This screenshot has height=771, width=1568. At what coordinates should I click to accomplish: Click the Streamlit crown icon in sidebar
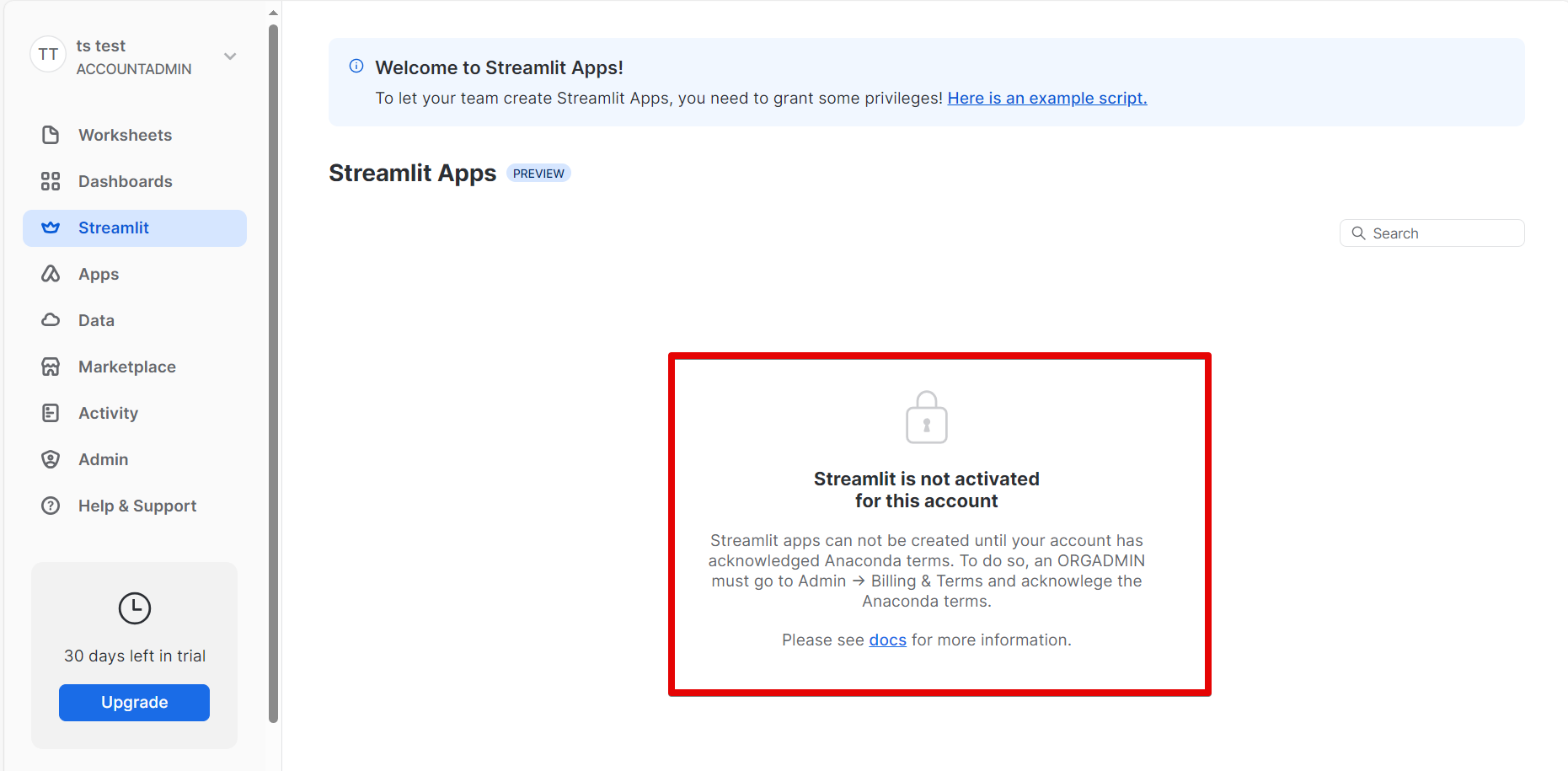coord(51,228)
